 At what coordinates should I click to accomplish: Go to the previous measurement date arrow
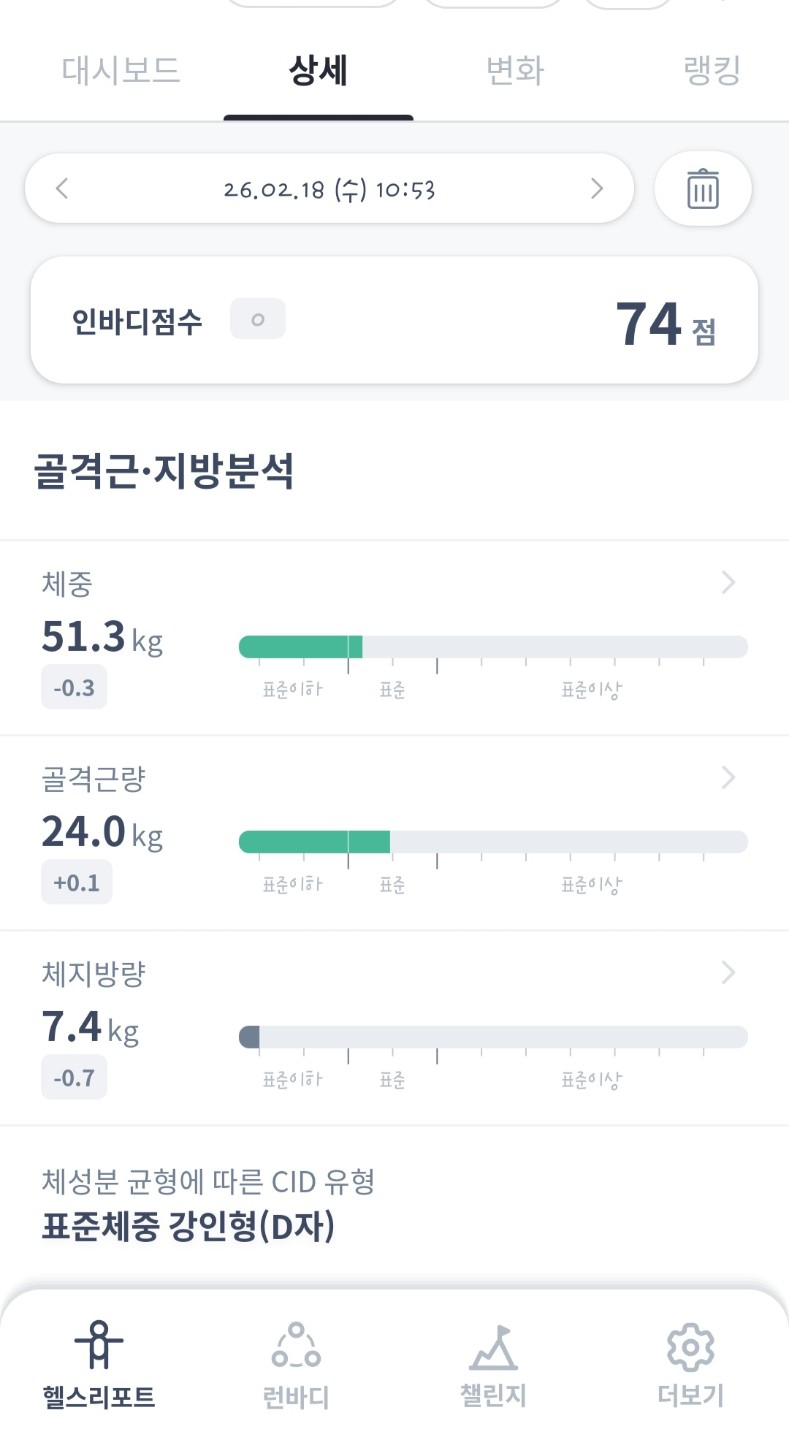pyautogui.click(x=62, y=188)
